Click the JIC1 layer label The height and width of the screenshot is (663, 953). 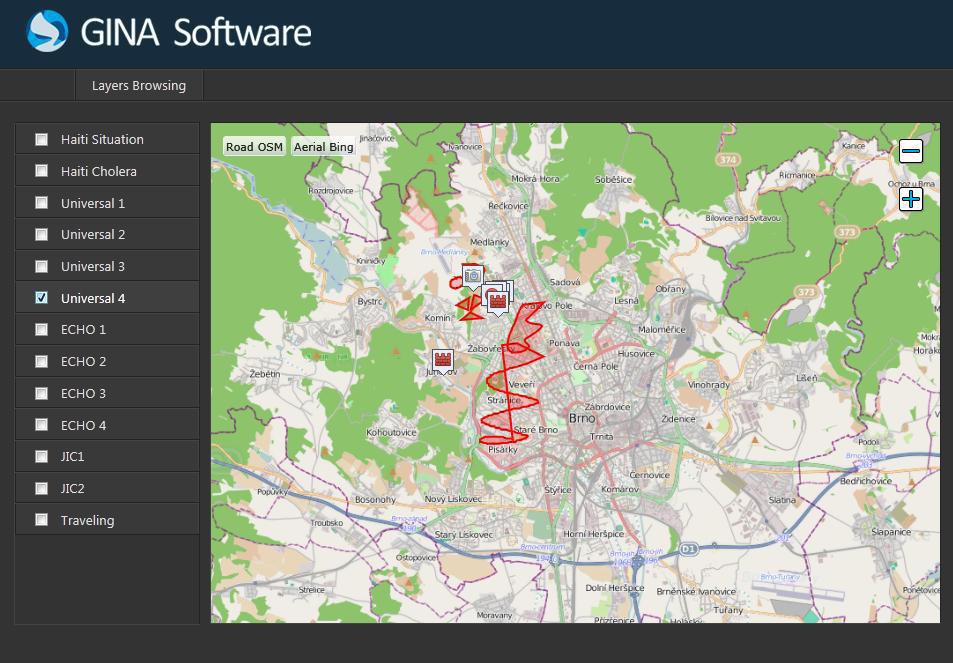tap(72, 456)
